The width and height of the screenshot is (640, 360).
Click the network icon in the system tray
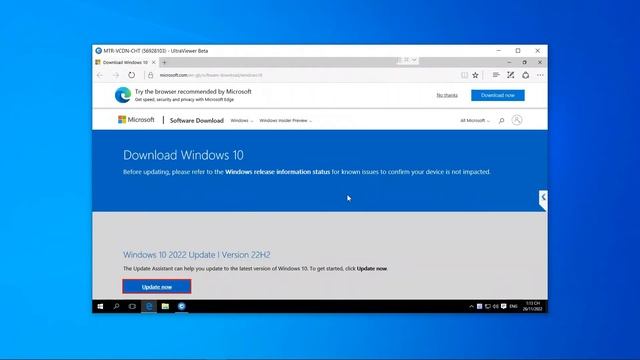click(488, 306)
